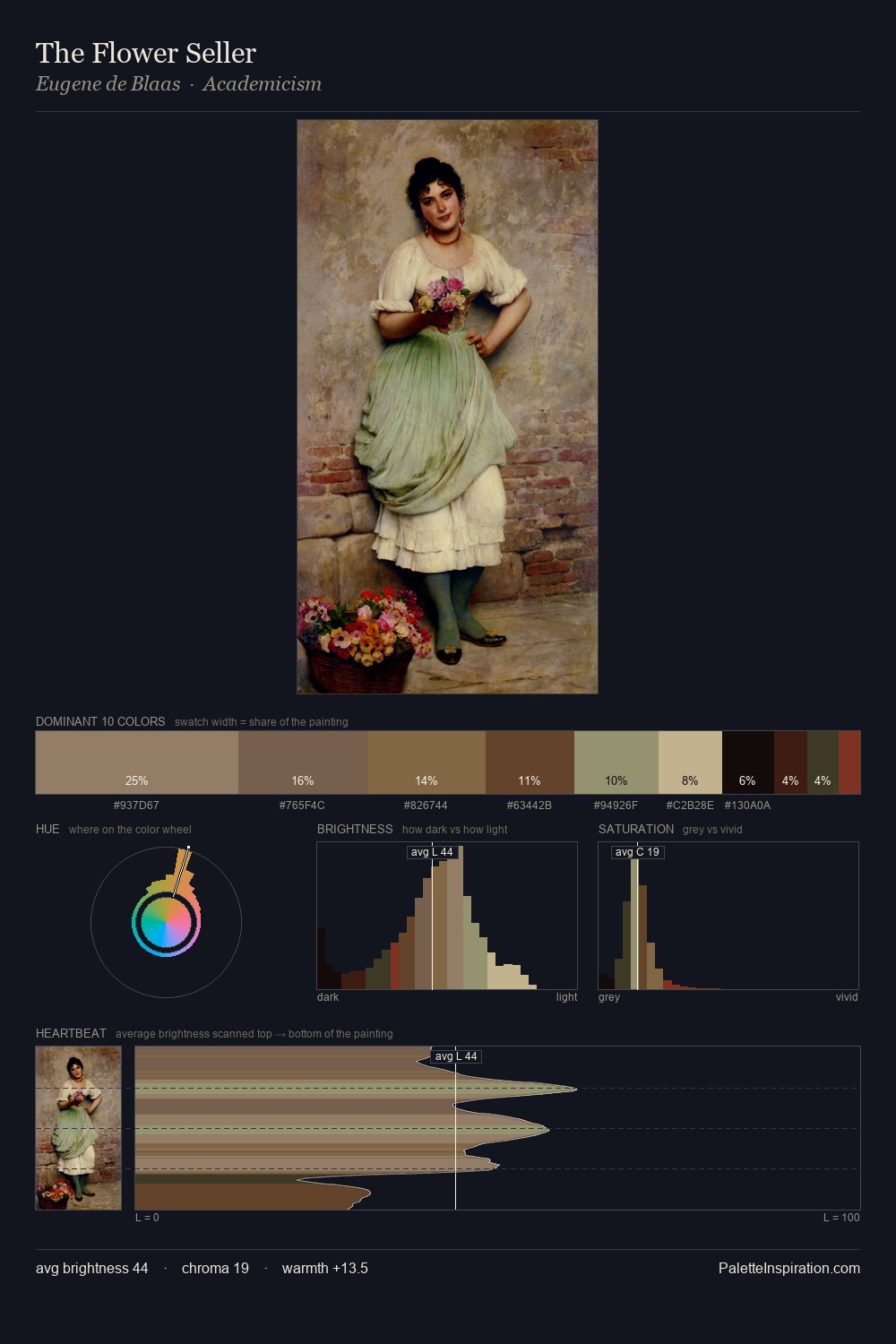896x1344 pixels.
Task: Click the 'avg L 44' label in Heartbeat chart
Action: (x=456, y=1056)
